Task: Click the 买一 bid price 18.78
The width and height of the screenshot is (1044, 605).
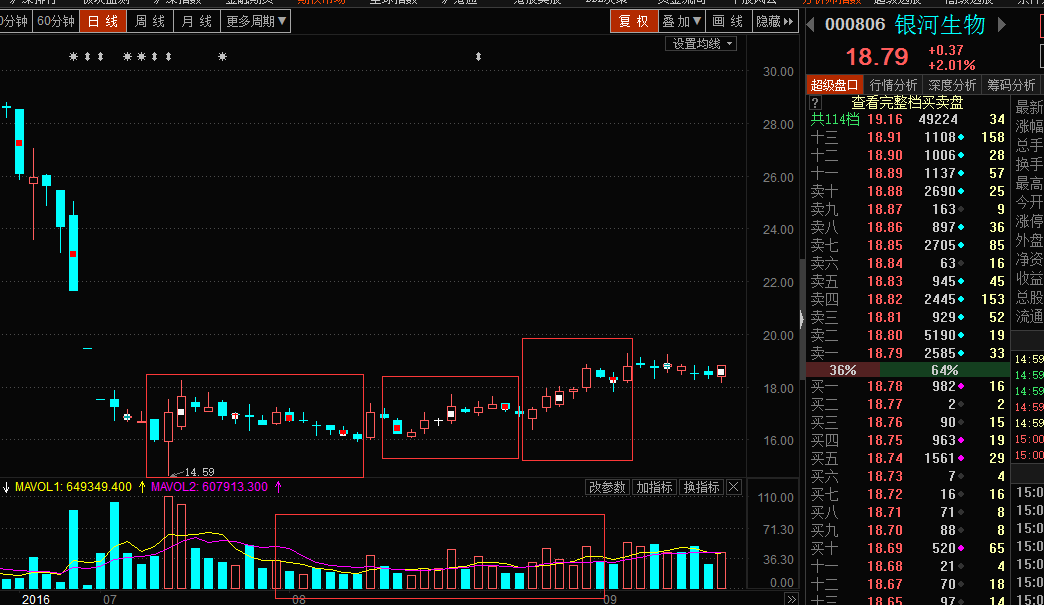Action: pos(885,386)
